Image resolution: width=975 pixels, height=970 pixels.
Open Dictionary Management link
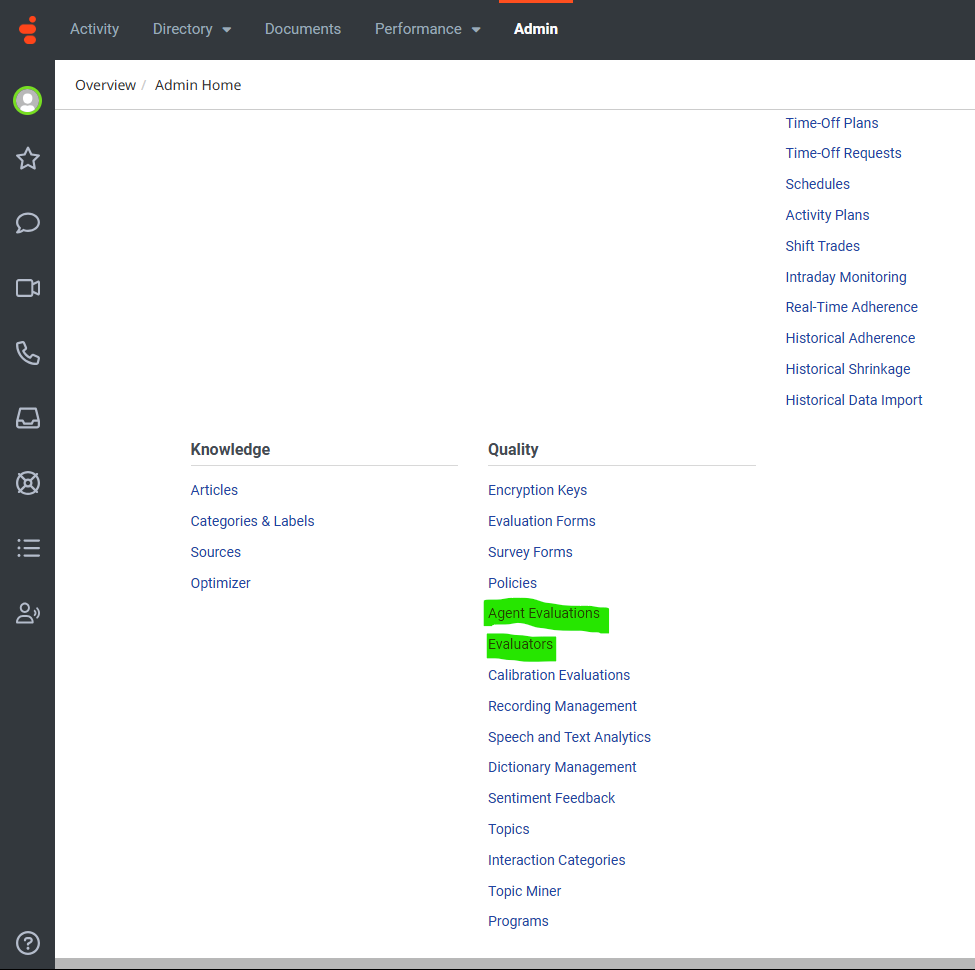pyautogui.click(x=562, y=767)
